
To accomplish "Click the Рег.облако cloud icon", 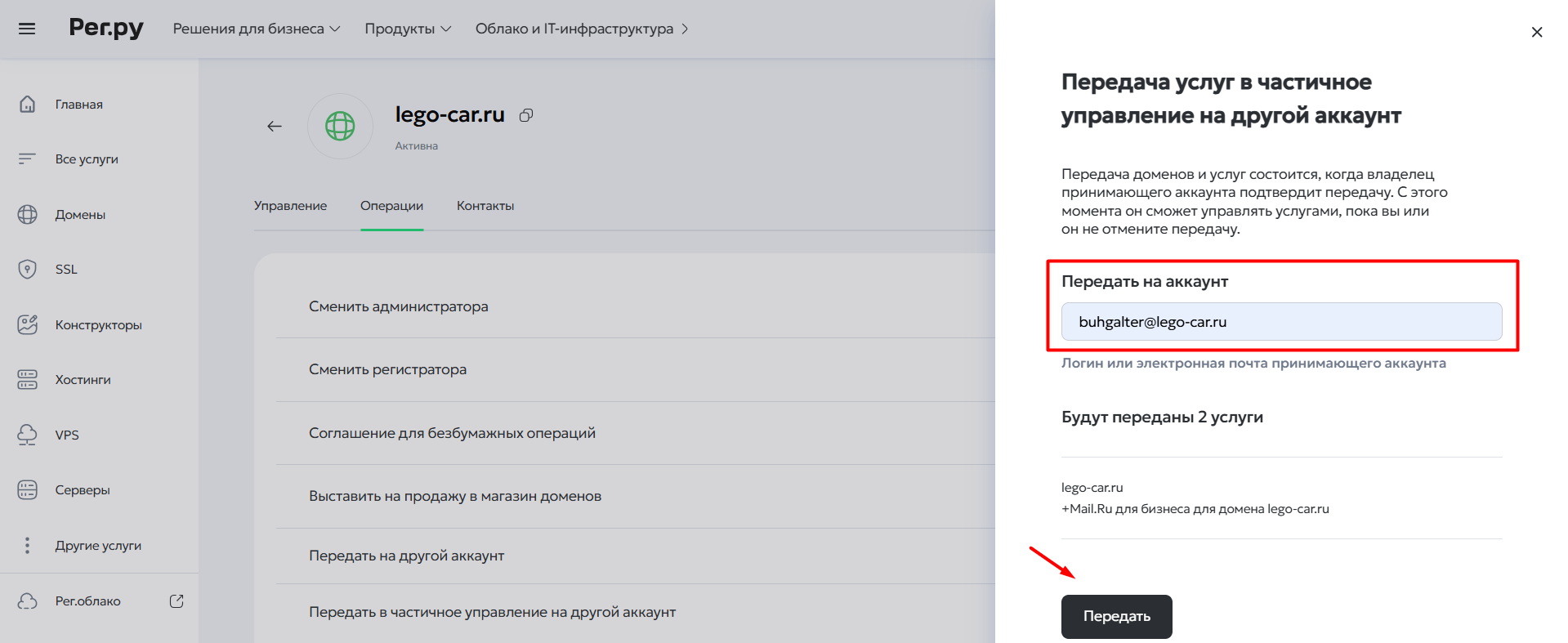I will click(27, 601).
